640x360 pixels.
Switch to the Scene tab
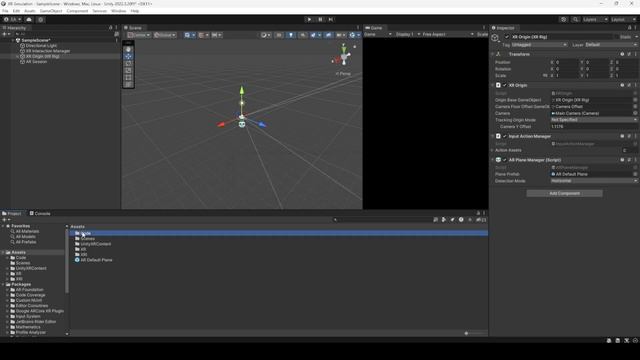pyautogui.click(x=133, y=28)
